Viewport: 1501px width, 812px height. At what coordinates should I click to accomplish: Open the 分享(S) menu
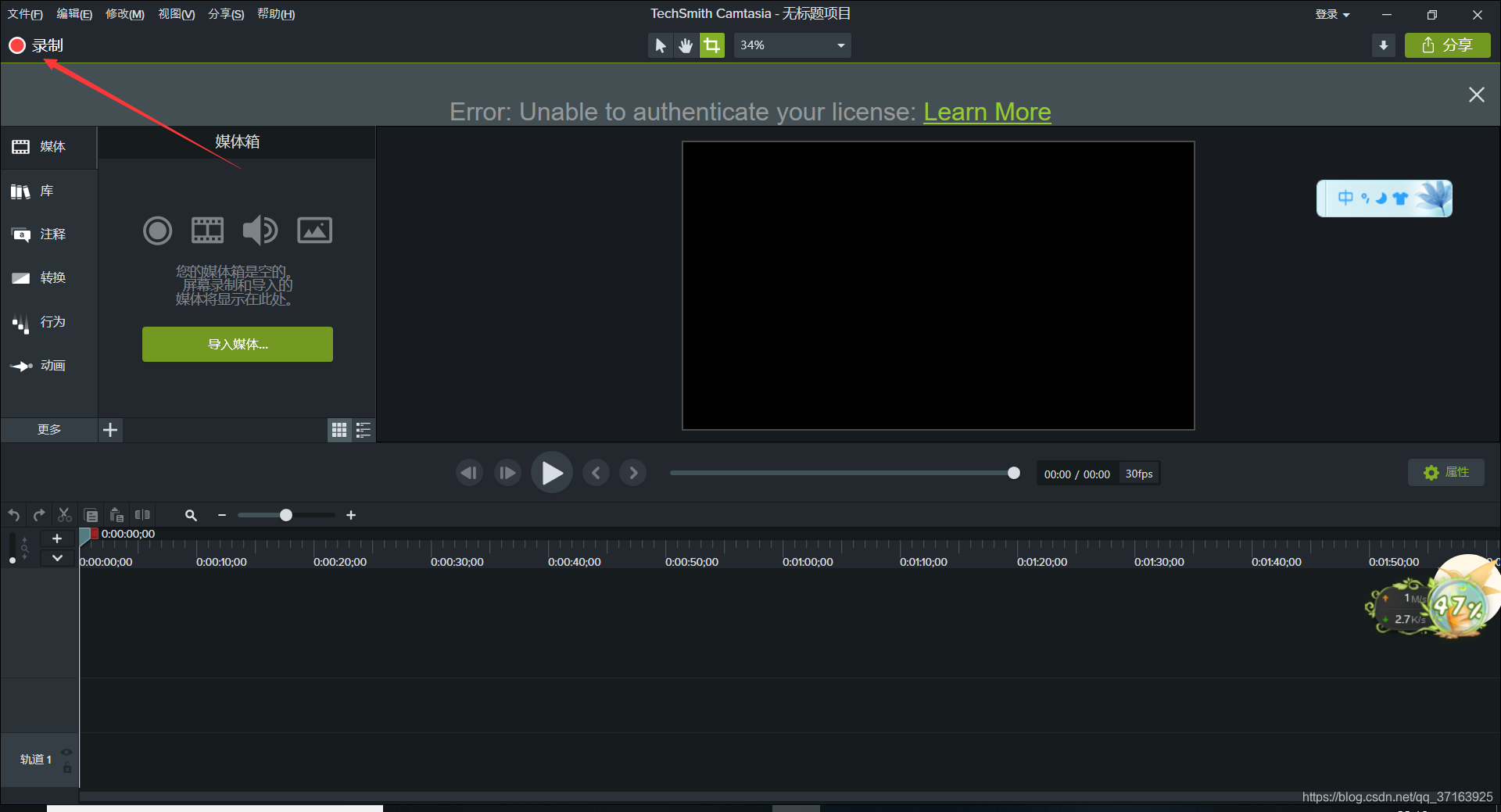click(x=226, y=14)
